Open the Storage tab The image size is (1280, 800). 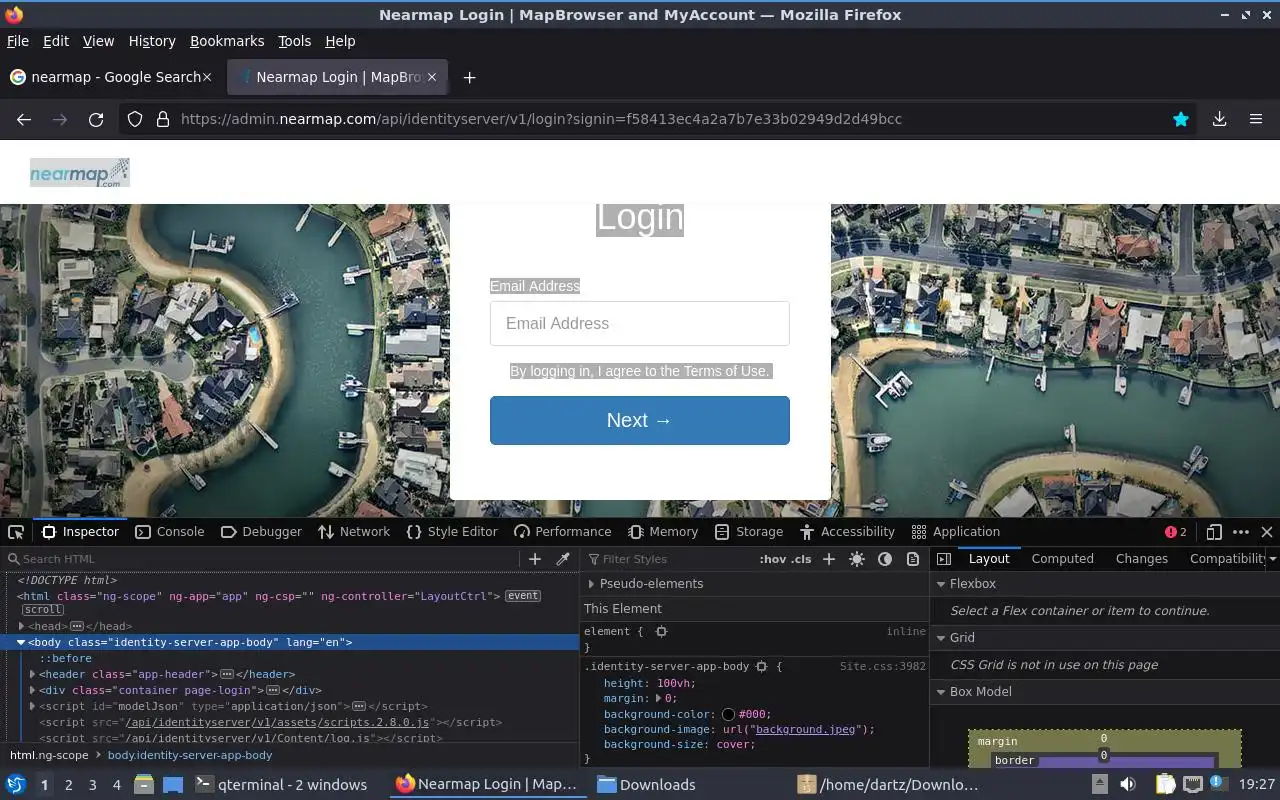pyautogui.click(x=749, y=532)
